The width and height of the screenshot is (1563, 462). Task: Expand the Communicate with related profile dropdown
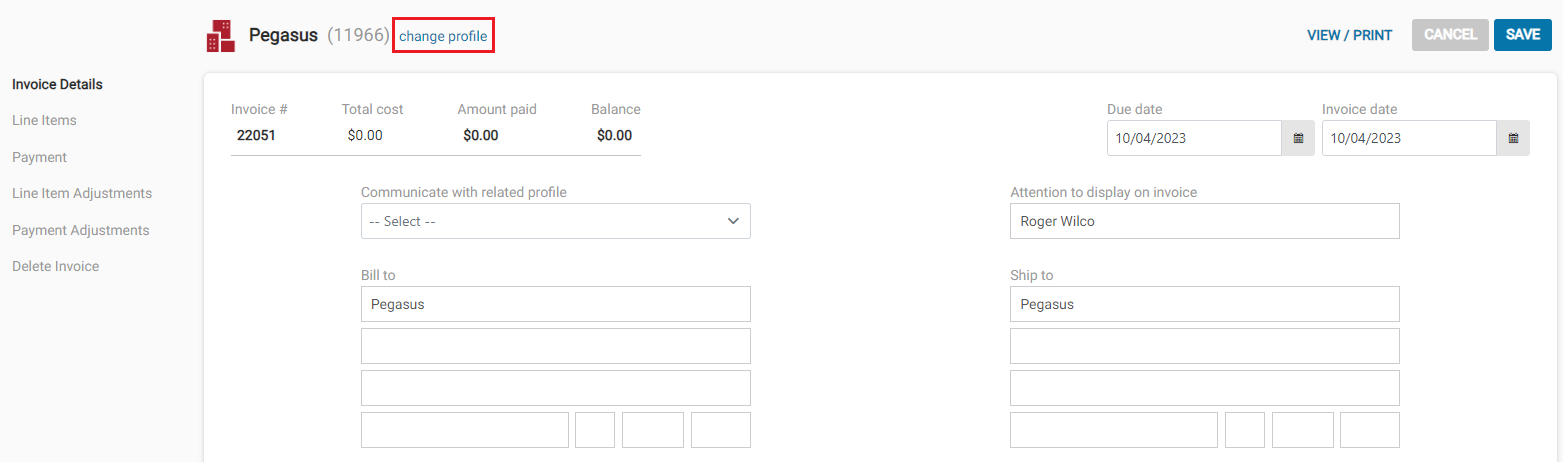tap(555, 221)
